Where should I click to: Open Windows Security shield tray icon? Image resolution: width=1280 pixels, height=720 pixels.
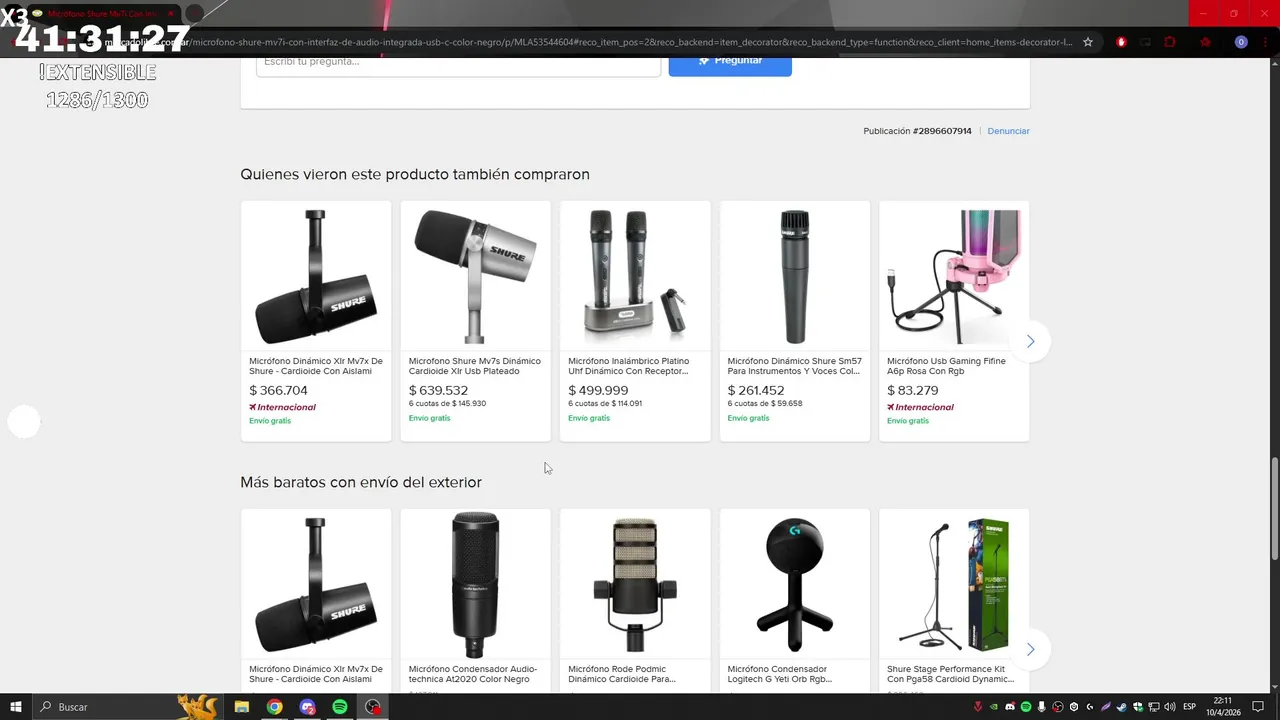click(x=1138, y=707)
